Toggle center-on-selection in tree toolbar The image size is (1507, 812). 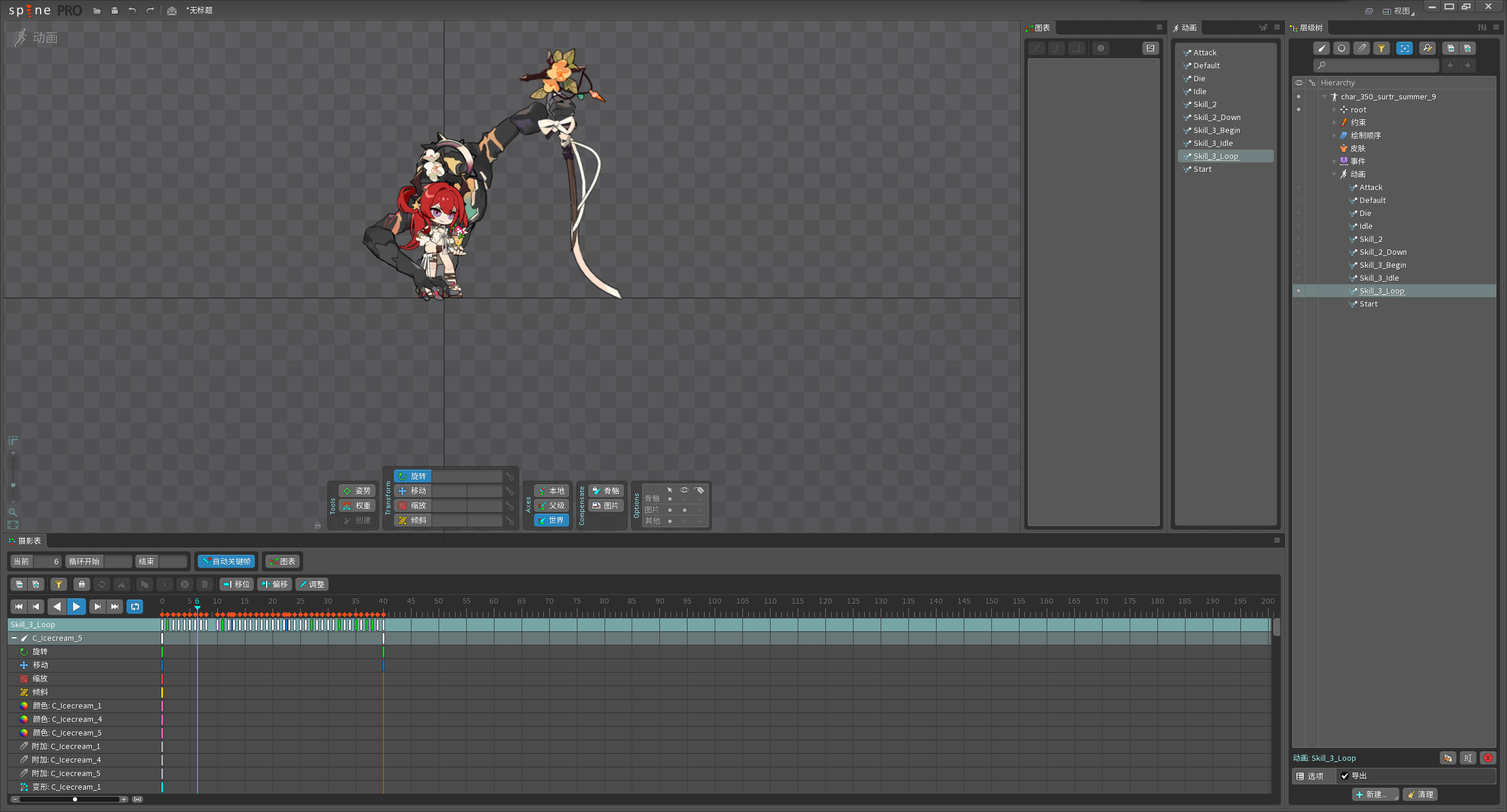(1405, 48)
